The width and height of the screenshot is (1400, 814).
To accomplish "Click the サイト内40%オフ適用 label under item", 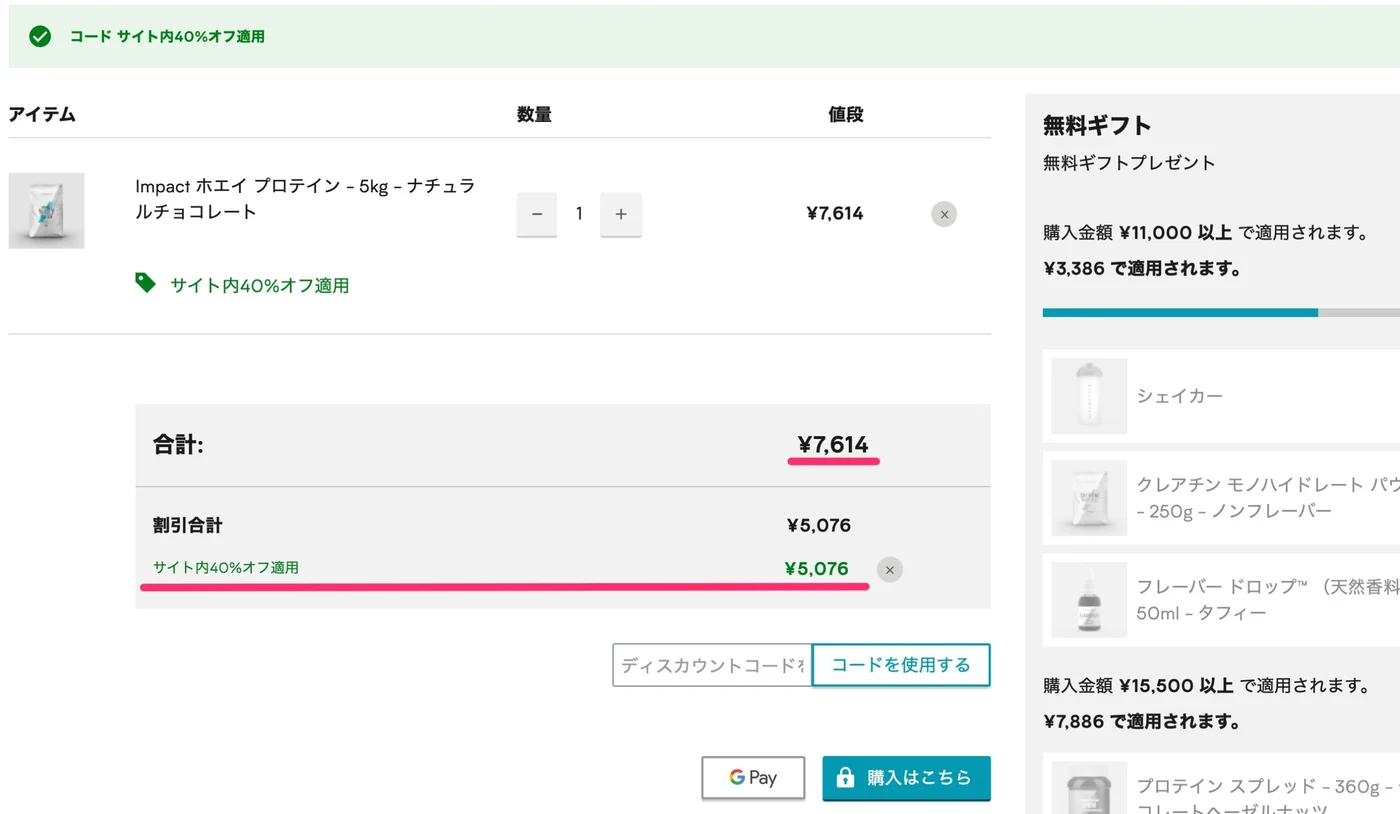I will coord(259,285).
